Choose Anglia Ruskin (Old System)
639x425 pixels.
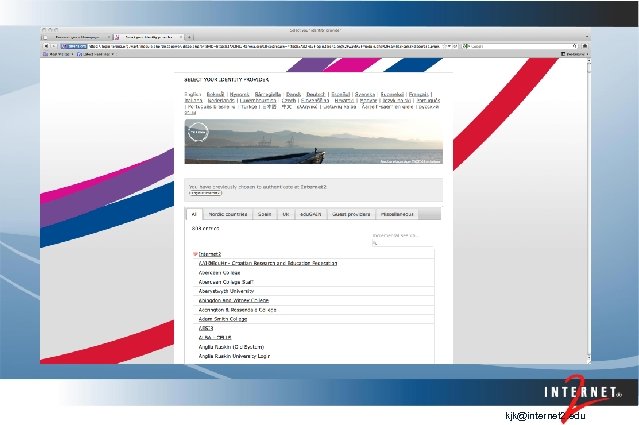(231, 347)
